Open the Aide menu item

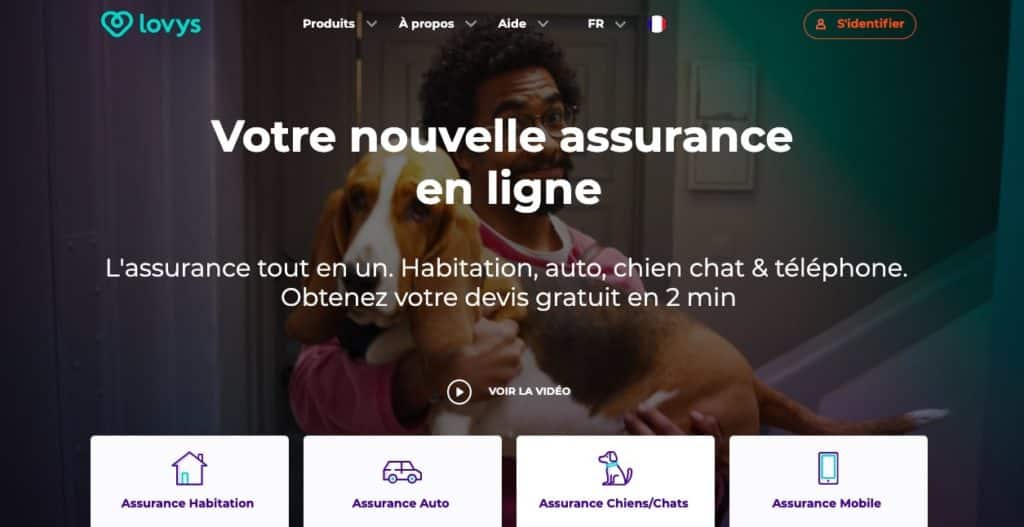click(512, 24)
